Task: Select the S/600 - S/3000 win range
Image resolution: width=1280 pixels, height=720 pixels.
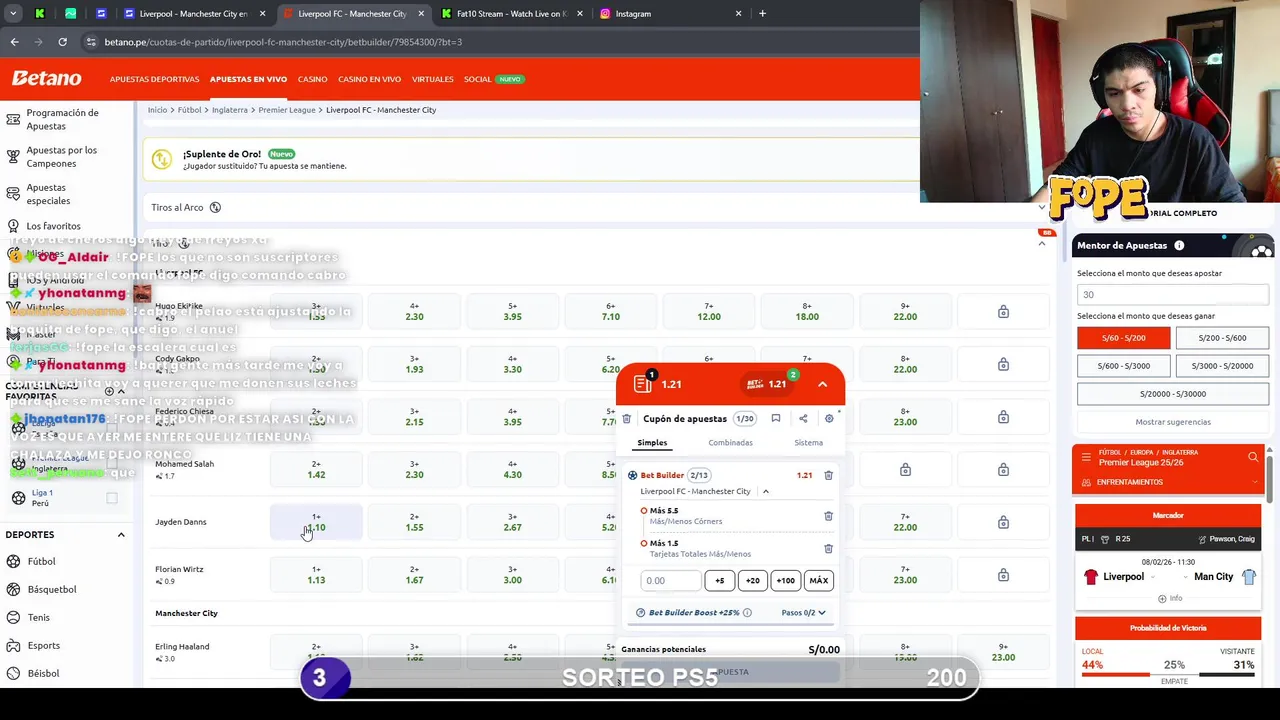Action: [x=1123, y=366]
